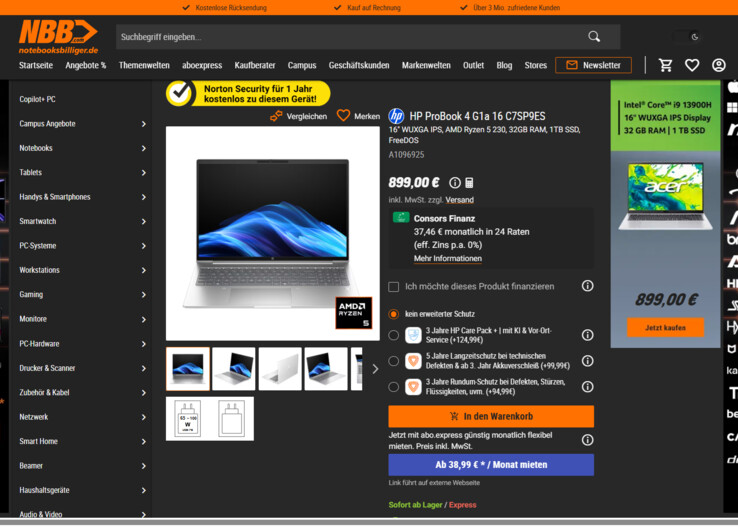The width and height of the screenshot is (738, 527).
Task: Open the shopping cart icon
Action: coord(665,65)
